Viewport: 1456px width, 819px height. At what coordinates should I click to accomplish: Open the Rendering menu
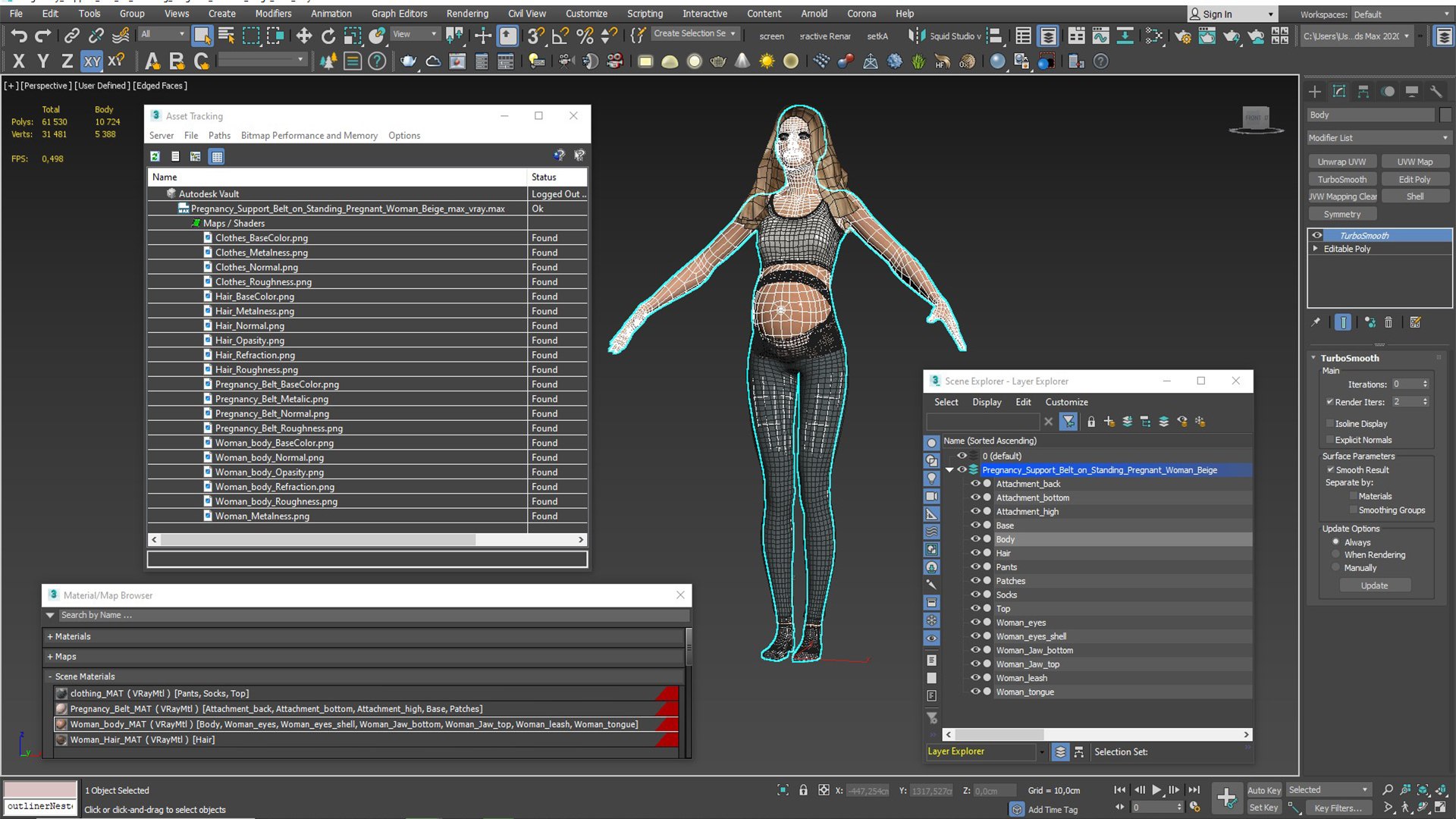pyautogui.click(x=467, y=14)
